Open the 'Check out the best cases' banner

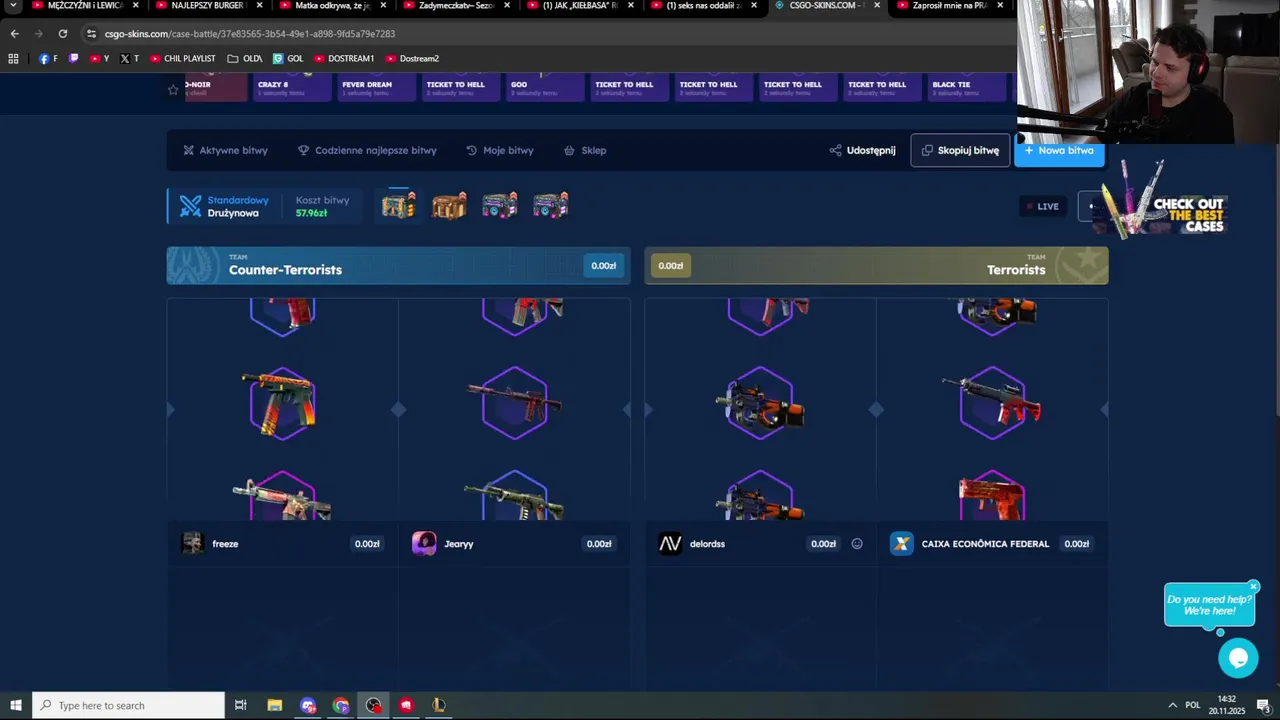[1165, 200]
